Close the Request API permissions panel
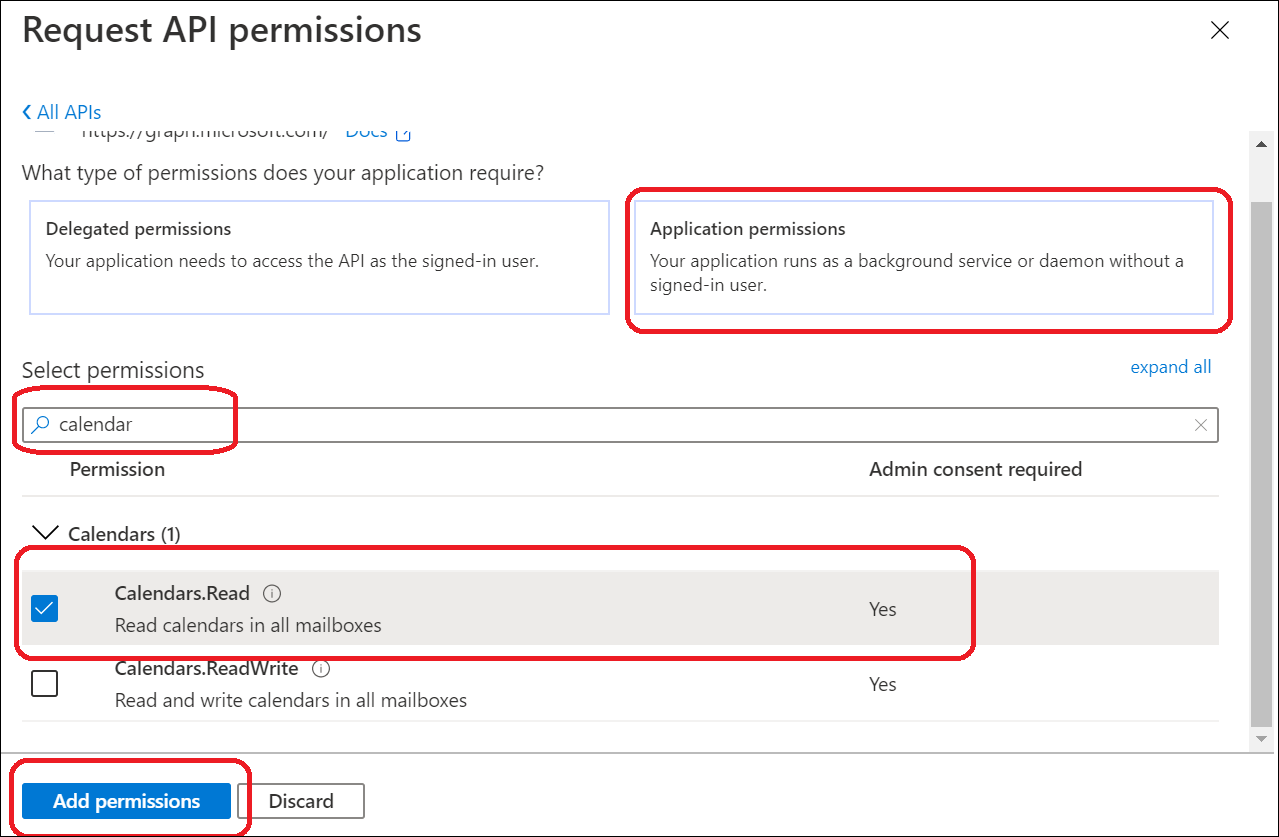Screen dimensions: 1279x837 pos(1219,30)
